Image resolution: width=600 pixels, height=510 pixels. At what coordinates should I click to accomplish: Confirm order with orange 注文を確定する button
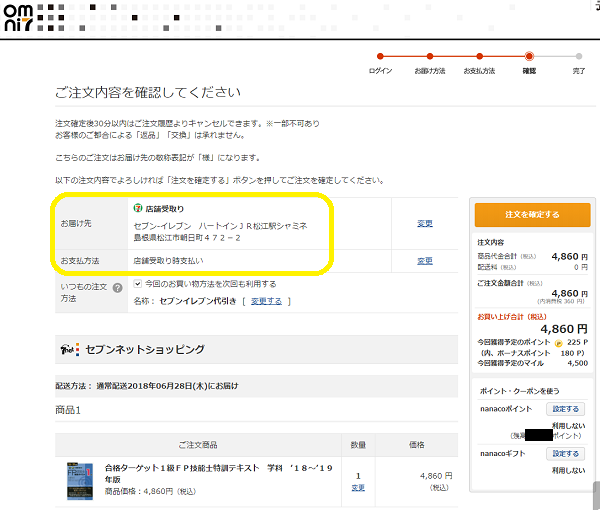(x=532, y=215)
